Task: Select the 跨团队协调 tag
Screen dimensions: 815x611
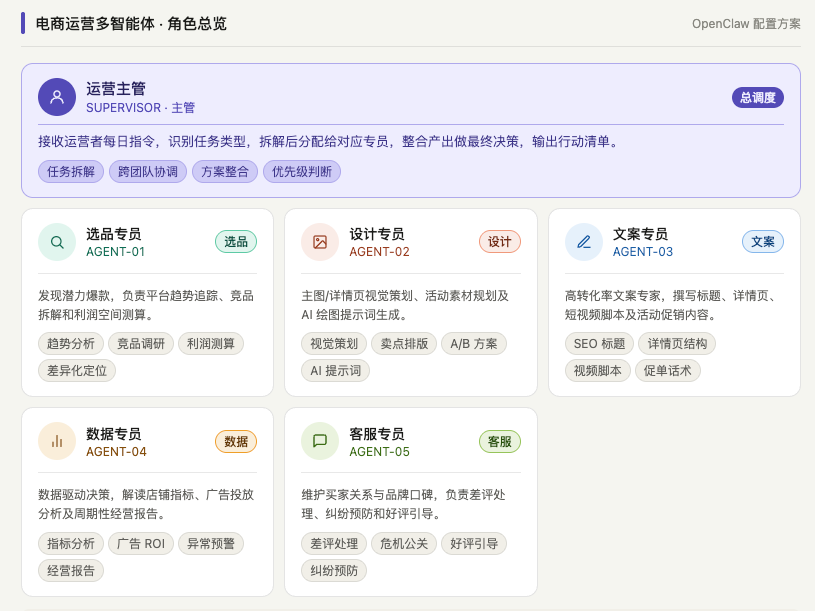Action: [x=148, y=171]
